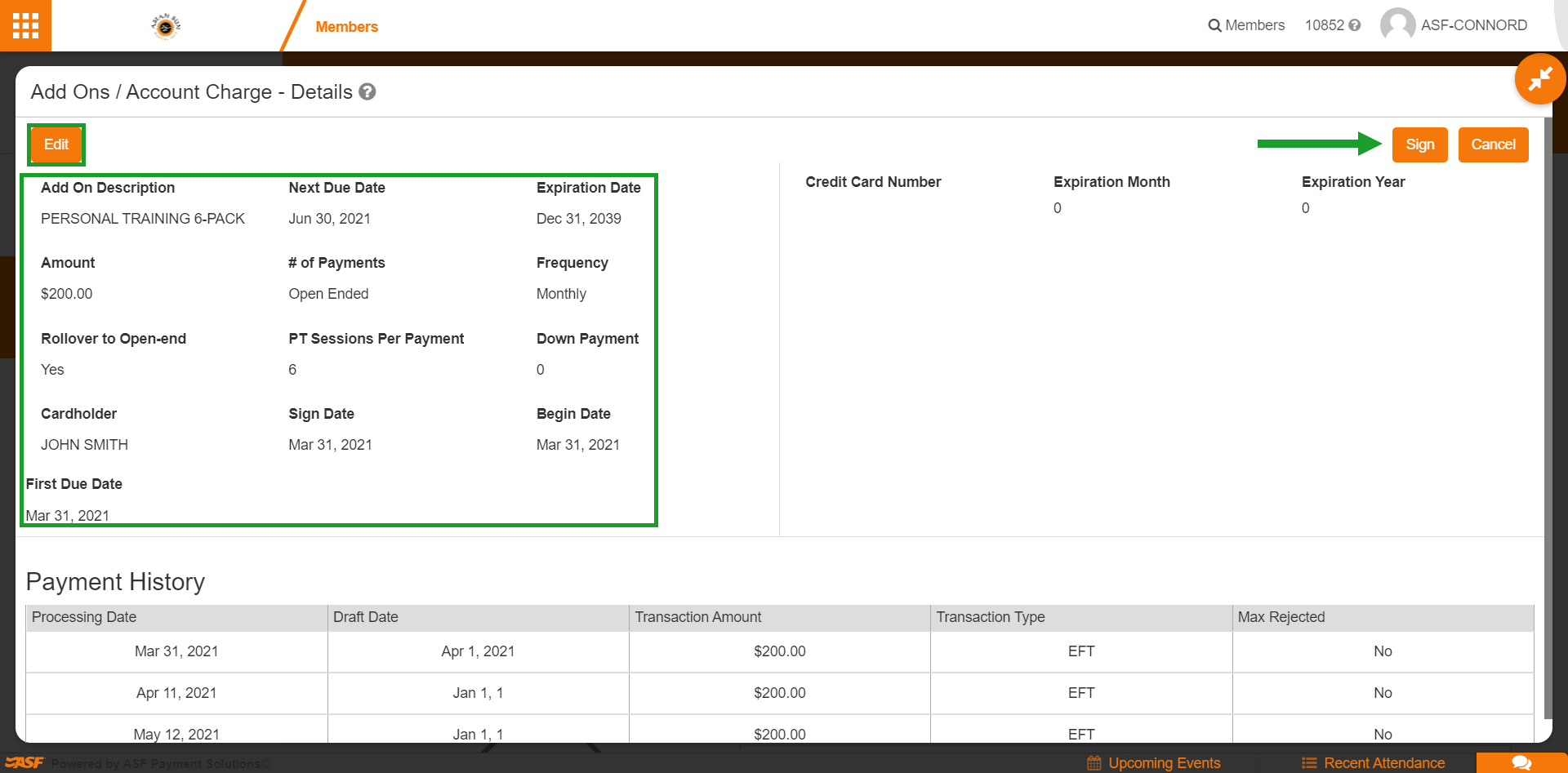Click club number 10852

click(1324, 25)
